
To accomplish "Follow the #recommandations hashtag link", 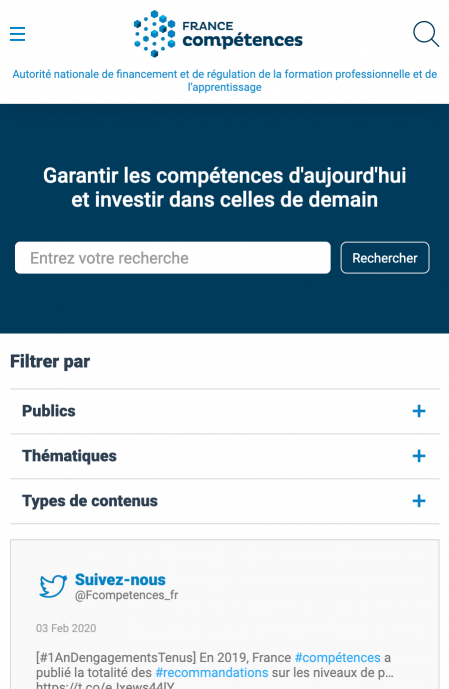I will tap(212, 673).
